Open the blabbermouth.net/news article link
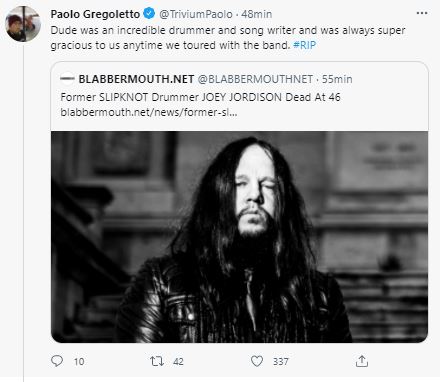The width and height of the screenshot is (440, 382). (x=149, y=112)
